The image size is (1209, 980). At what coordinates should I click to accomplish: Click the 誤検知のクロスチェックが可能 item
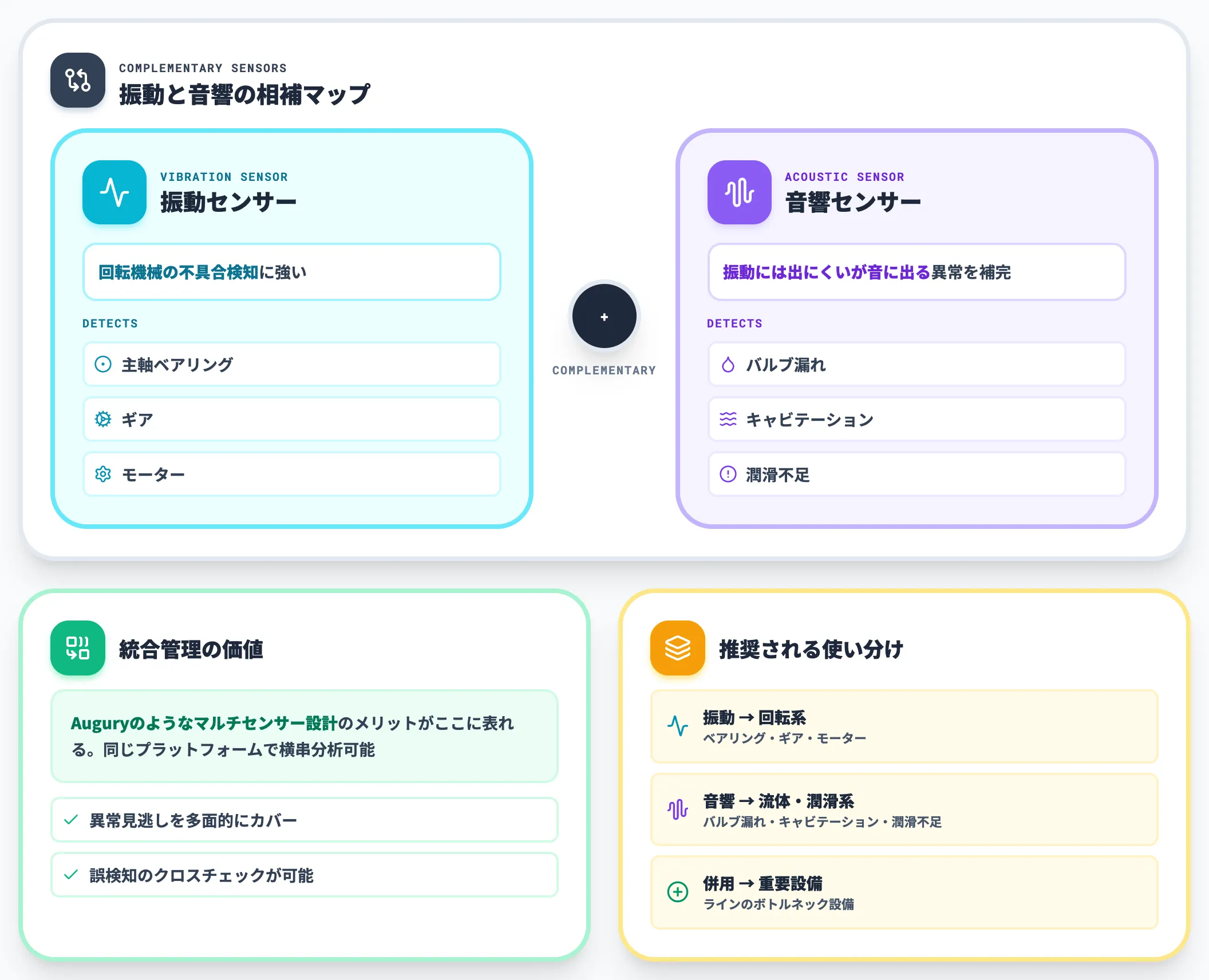[305, 875]
